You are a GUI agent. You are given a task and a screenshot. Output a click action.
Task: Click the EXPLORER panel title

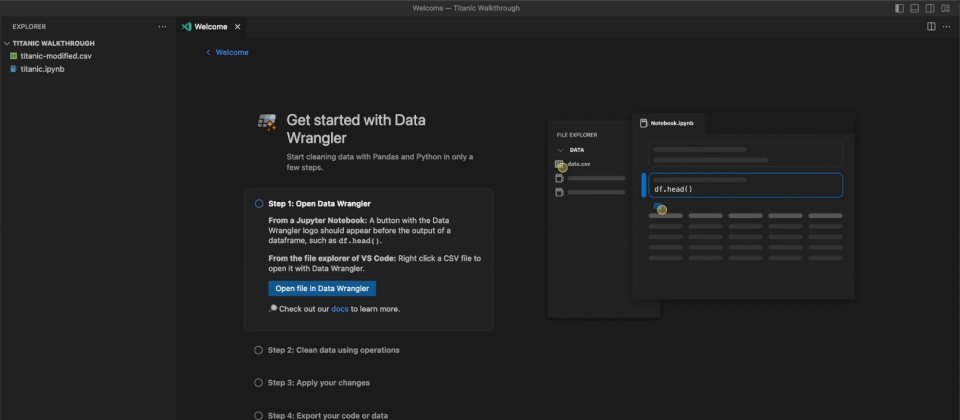(29, 26)
